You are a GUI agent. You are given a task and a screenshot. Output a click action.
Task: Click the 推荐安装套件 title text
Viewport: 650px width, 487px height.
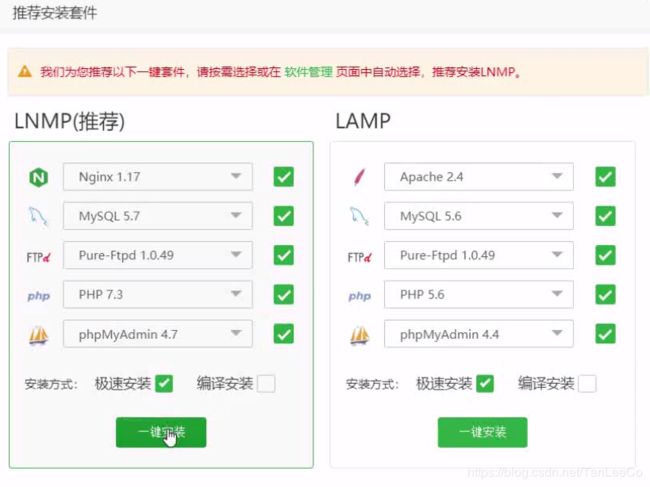[x=55, y=13]
